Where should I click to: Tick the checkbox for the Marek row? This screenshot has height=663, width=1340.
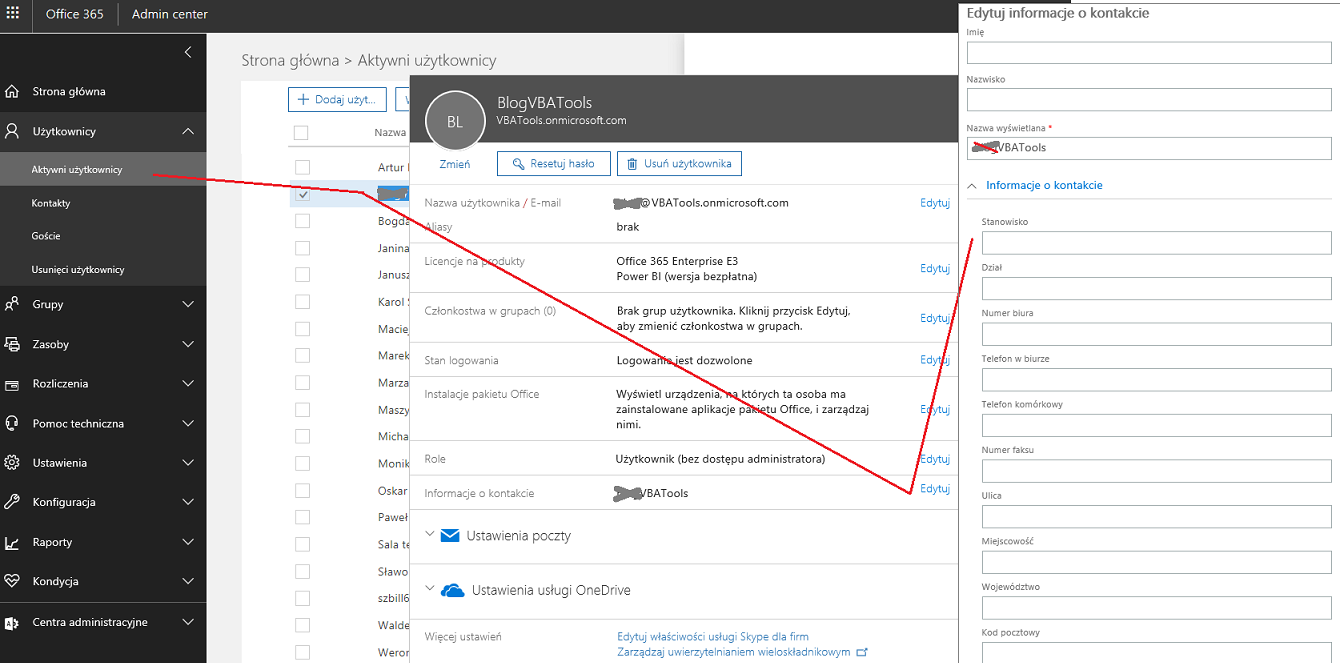302,356
